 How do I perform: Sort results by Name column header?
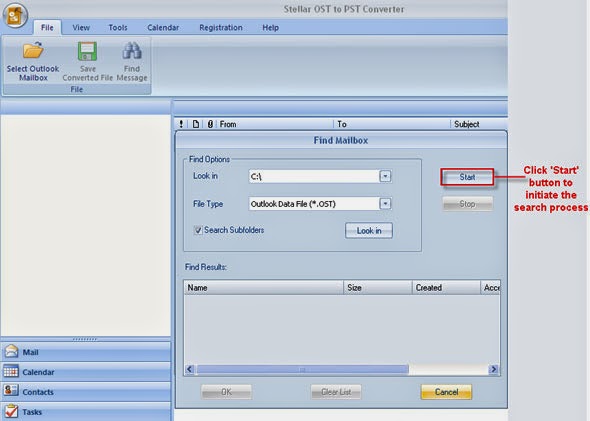[263, 287]
